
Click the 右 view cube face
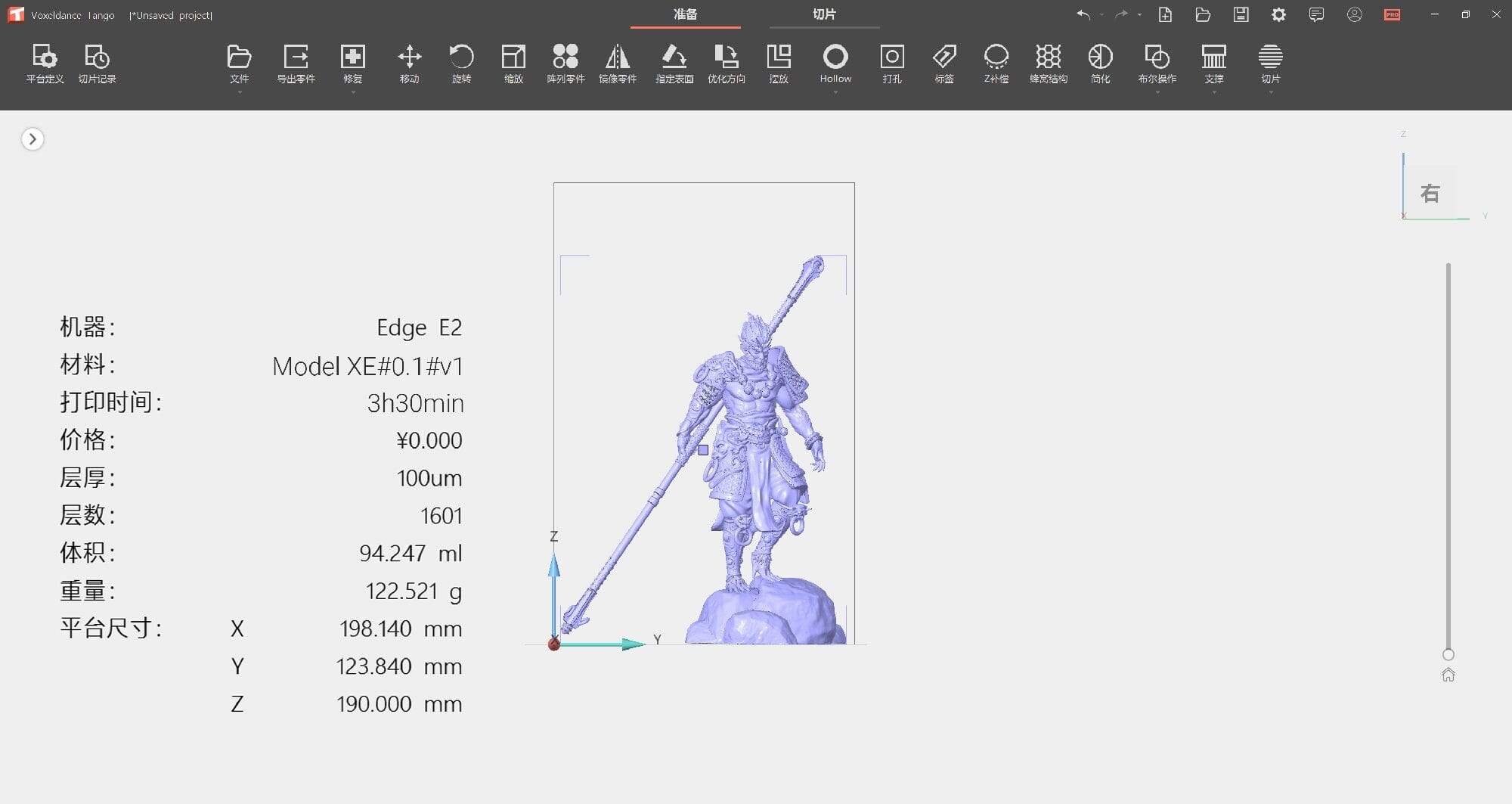point(1430,193)
